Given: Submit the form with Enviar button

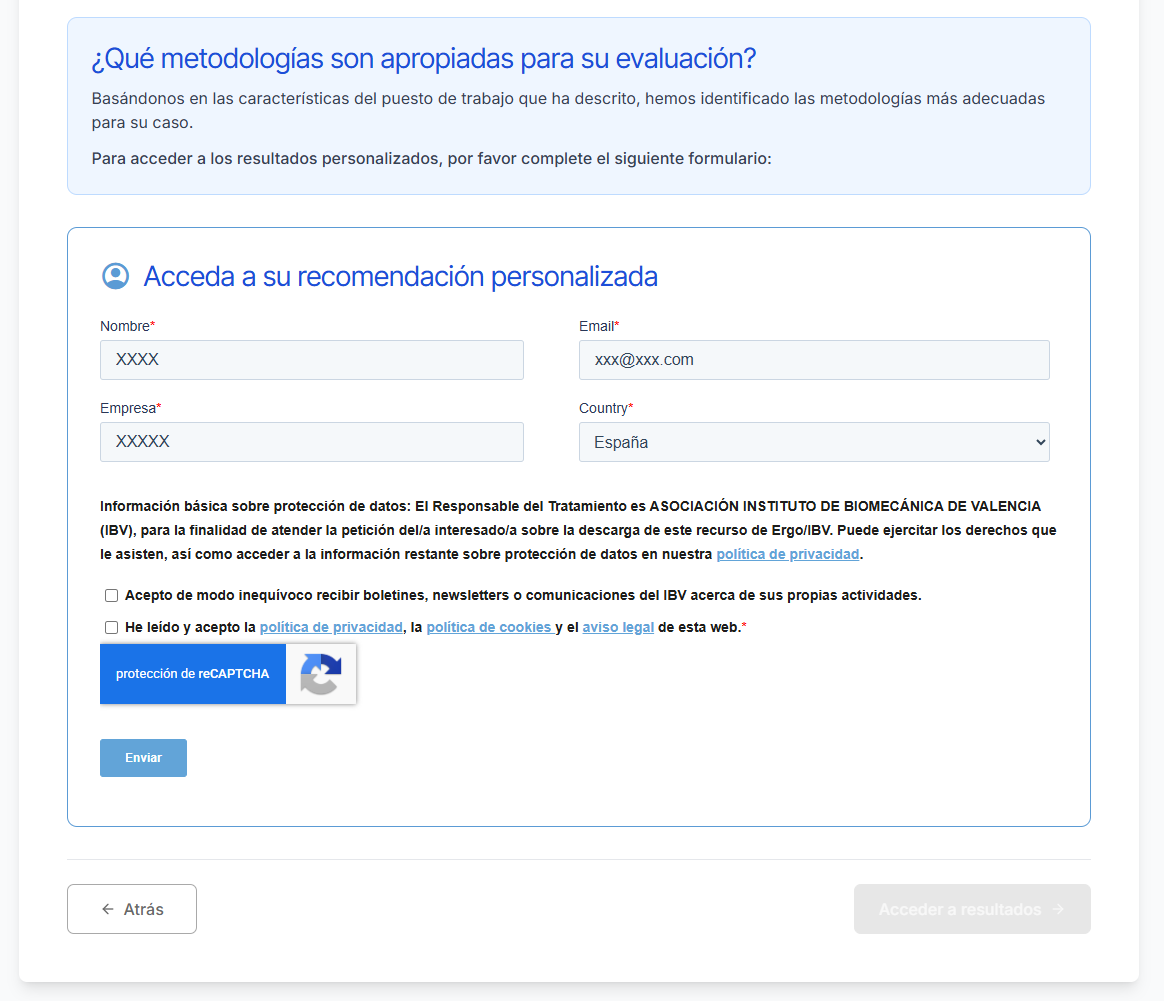Looking at the screenshot, I should [x=143, y=758].
